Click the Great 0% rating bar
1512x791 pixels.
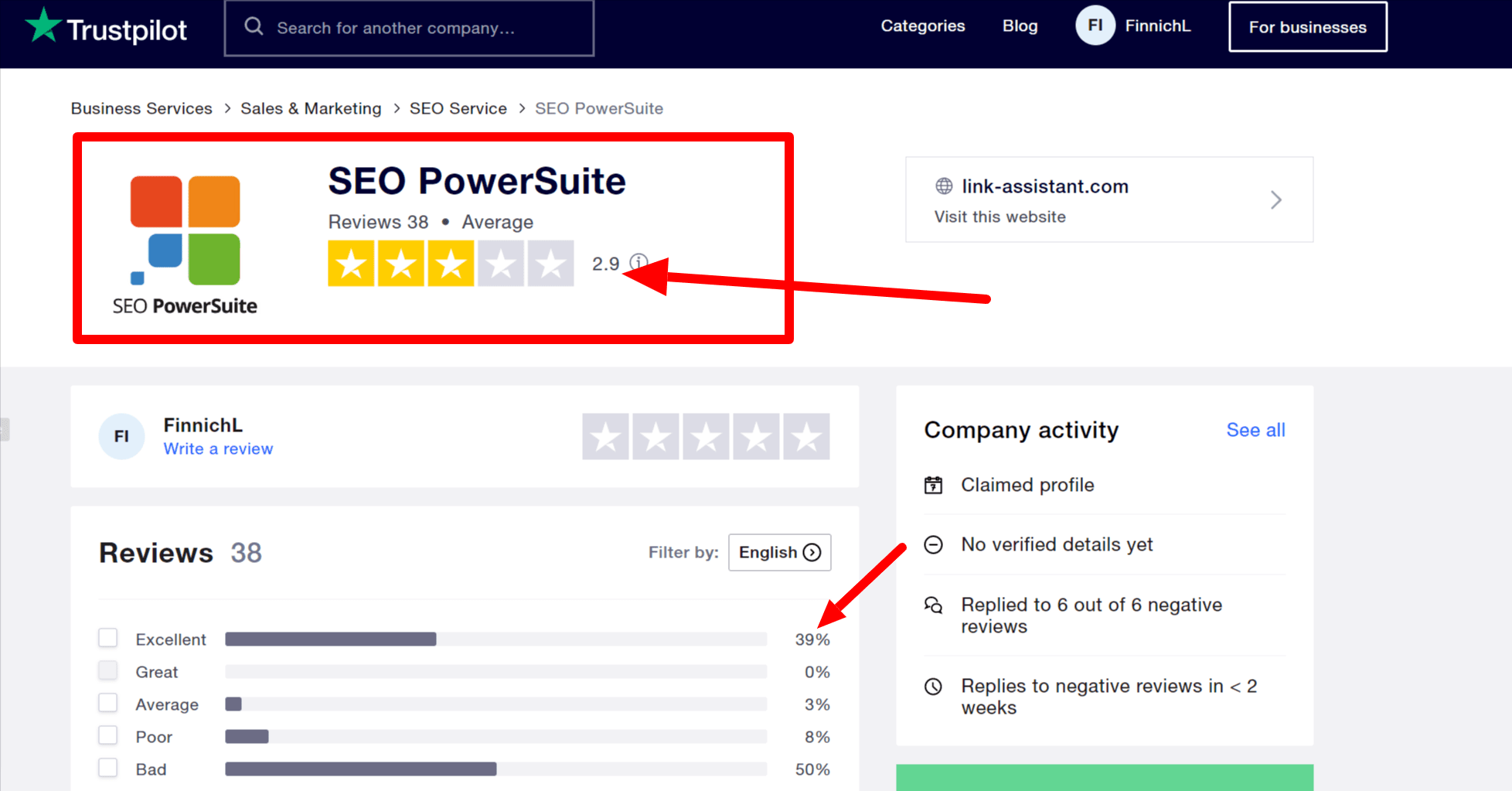click(495, 671)
